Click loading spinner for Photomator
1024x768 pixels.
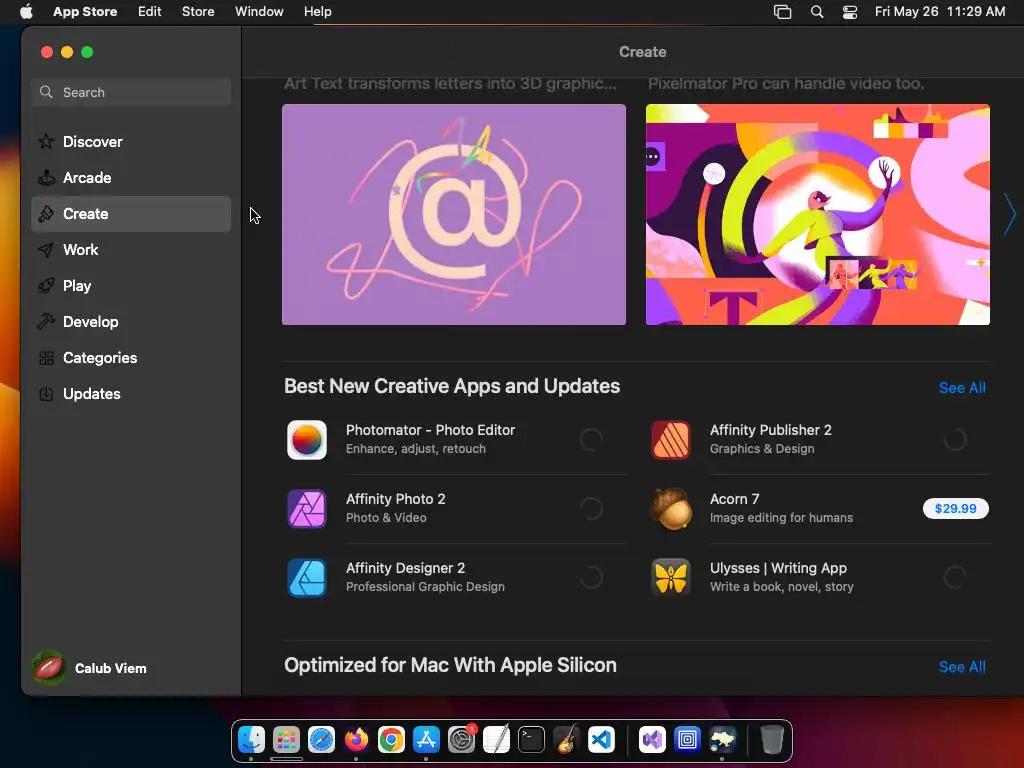point(591,440)
